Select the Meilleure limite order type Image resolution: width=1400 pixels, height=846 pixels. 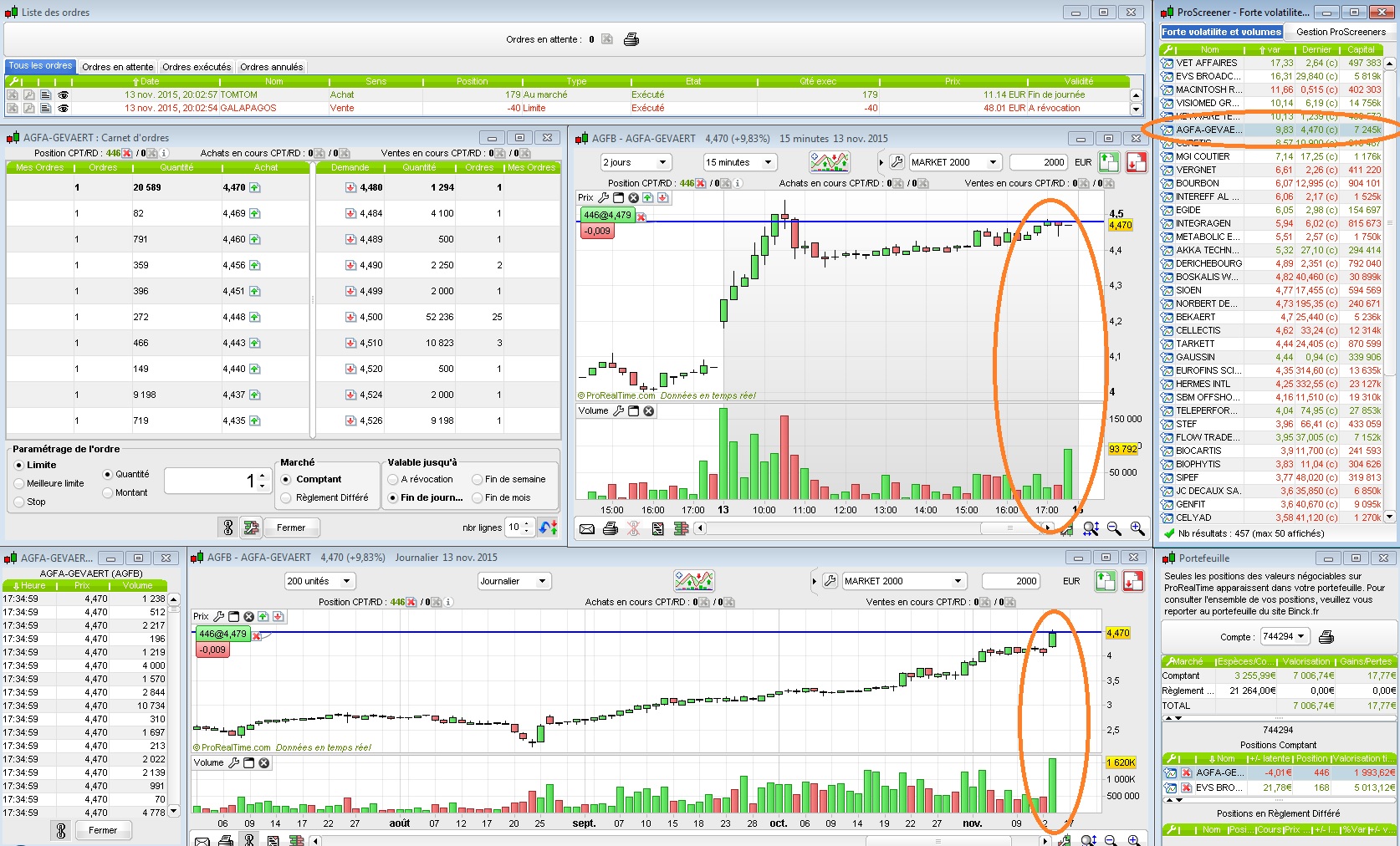pyautogui.click(x=19, y=483)
